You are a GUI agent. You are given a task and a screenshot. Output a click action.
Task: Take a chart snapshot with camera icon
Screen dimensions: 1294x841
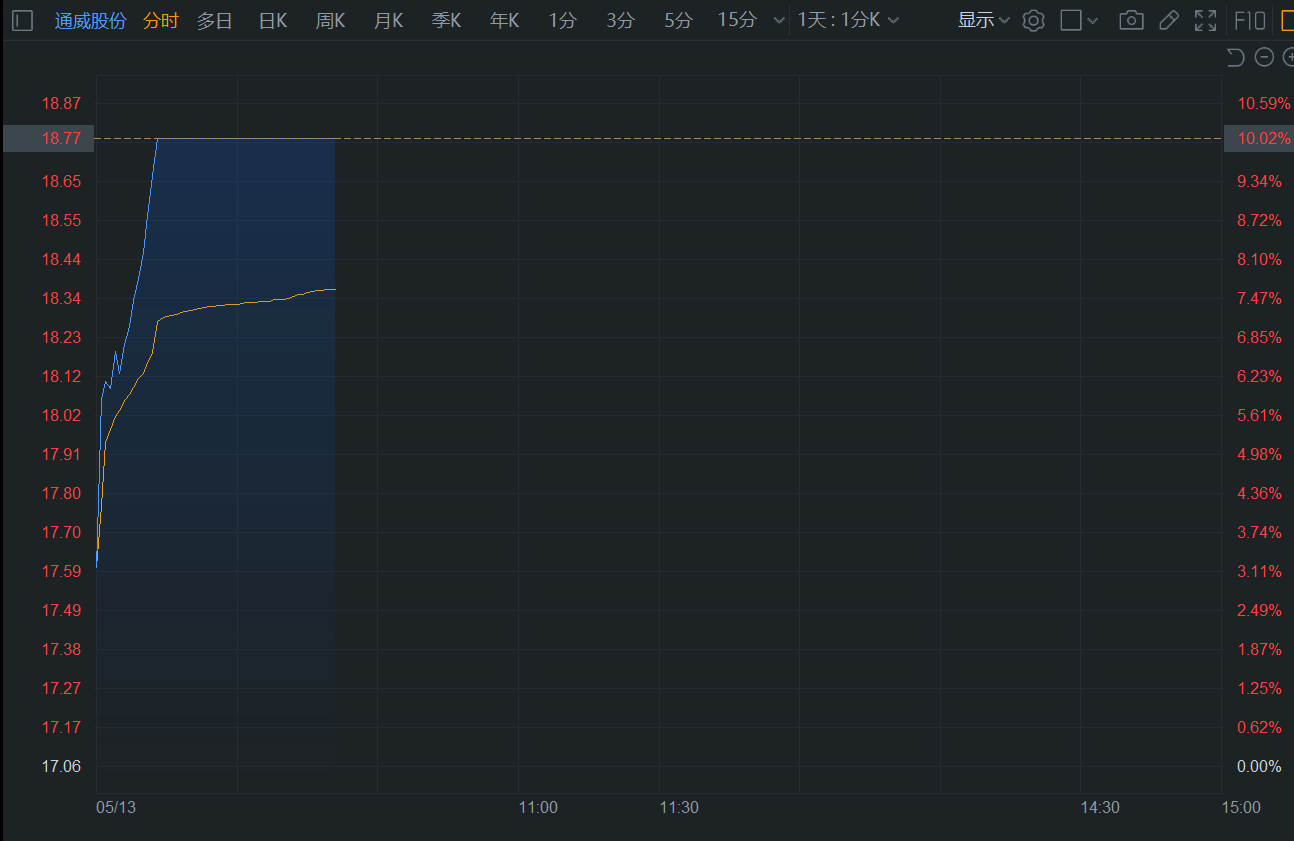click(1131, 20)
